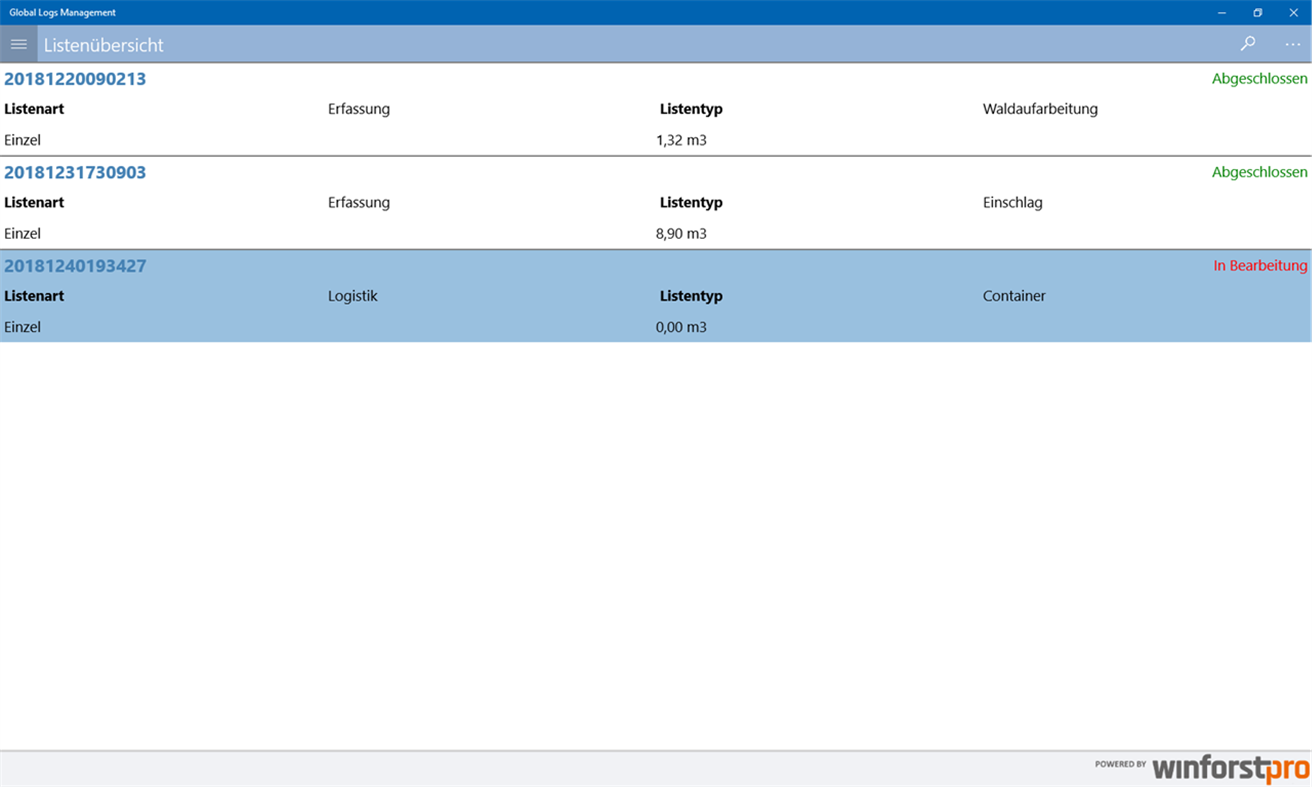Screen dimensions: 1312x787
Task: Click the Listentyp column header of the selected list
Action: click(691, 295)
